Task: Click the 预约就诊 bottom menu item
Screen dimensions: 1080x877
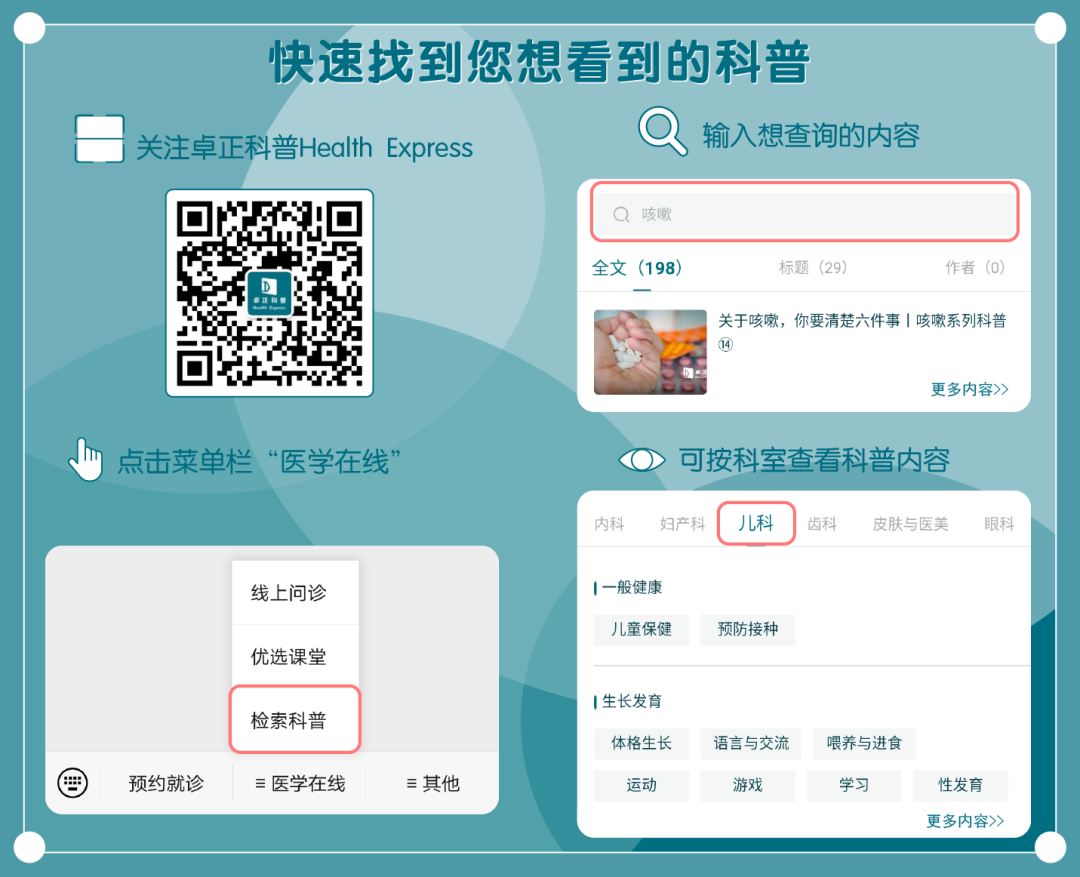Action: (x=166, y=784)
